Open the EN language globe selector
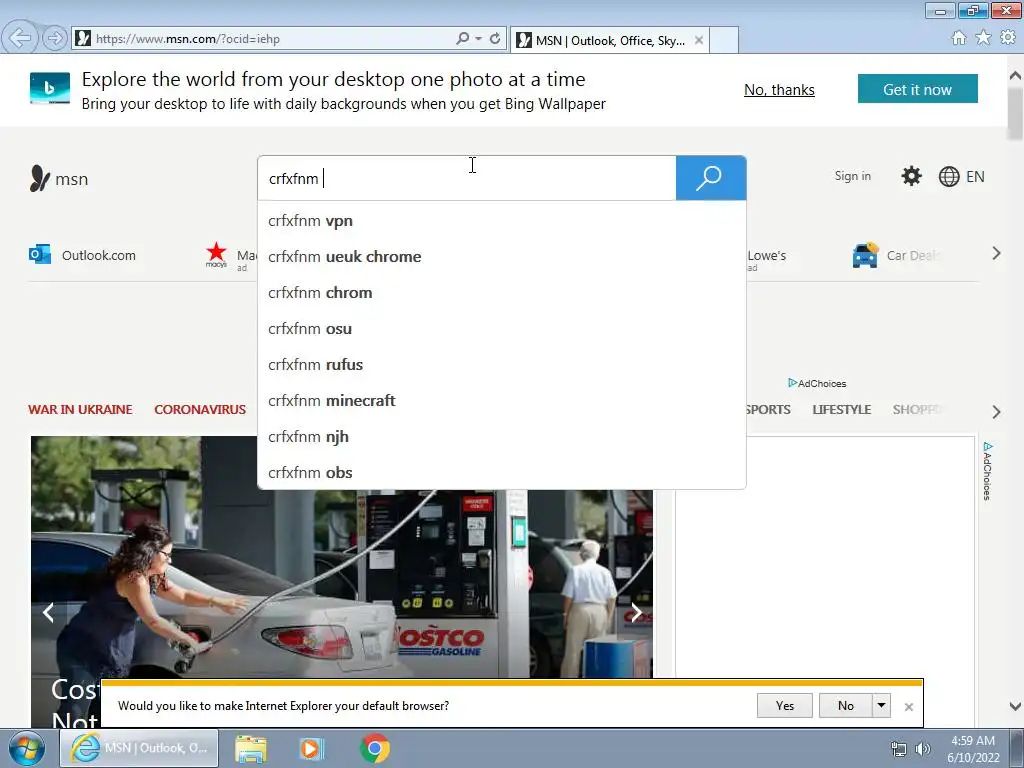This screenshot has height=768, width=1024. 961,176
